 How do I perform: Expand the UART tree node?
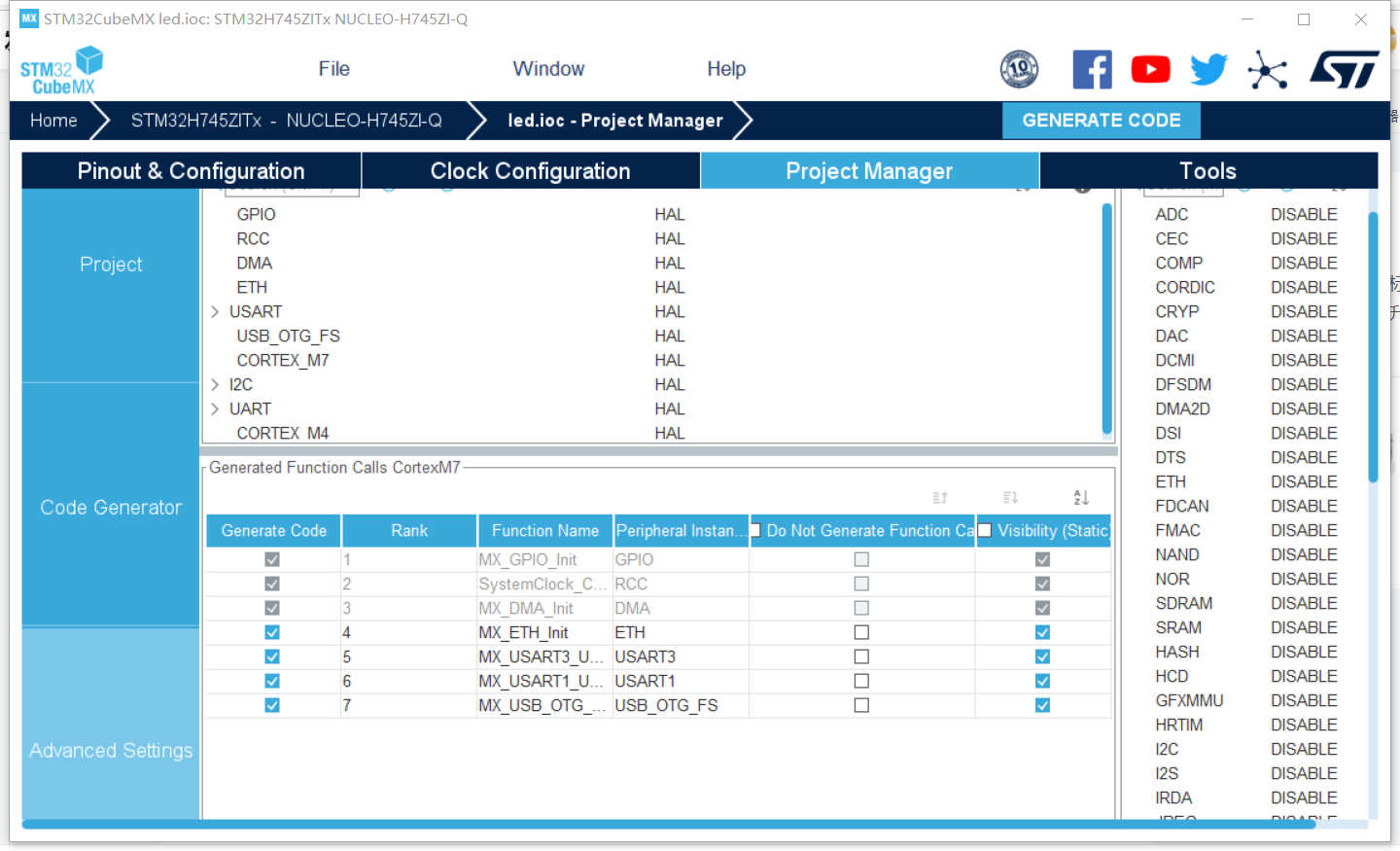pos(215,408)
